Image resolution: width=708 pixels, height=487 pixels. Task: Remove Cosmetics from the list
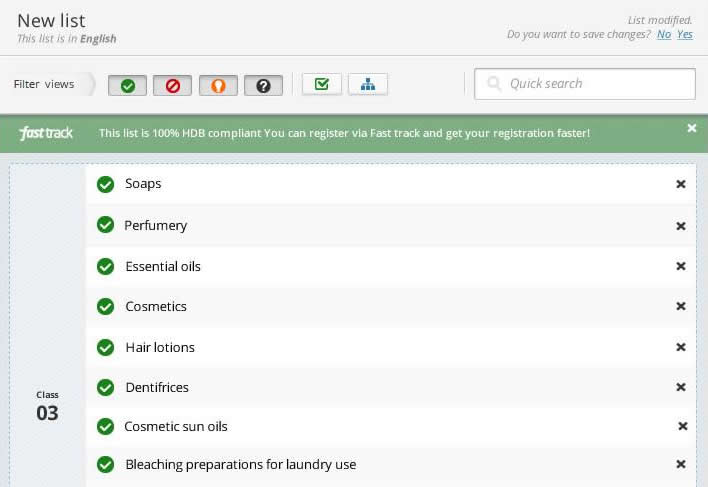681,306
